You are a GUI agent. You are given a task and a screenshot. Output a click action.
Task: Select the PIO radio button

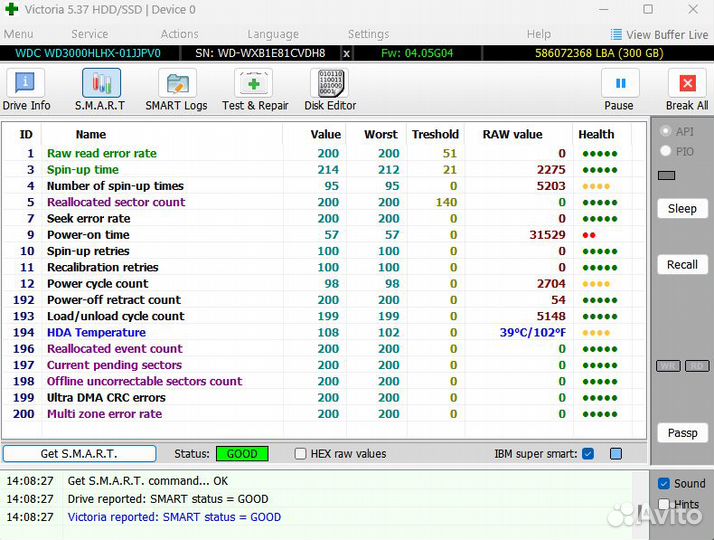[666, 151]
